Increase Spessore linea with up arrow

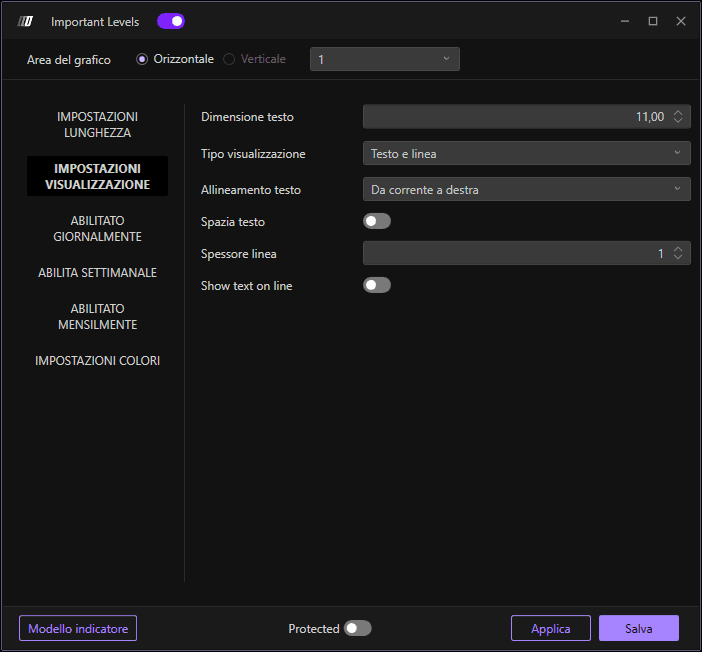[678, 249]
